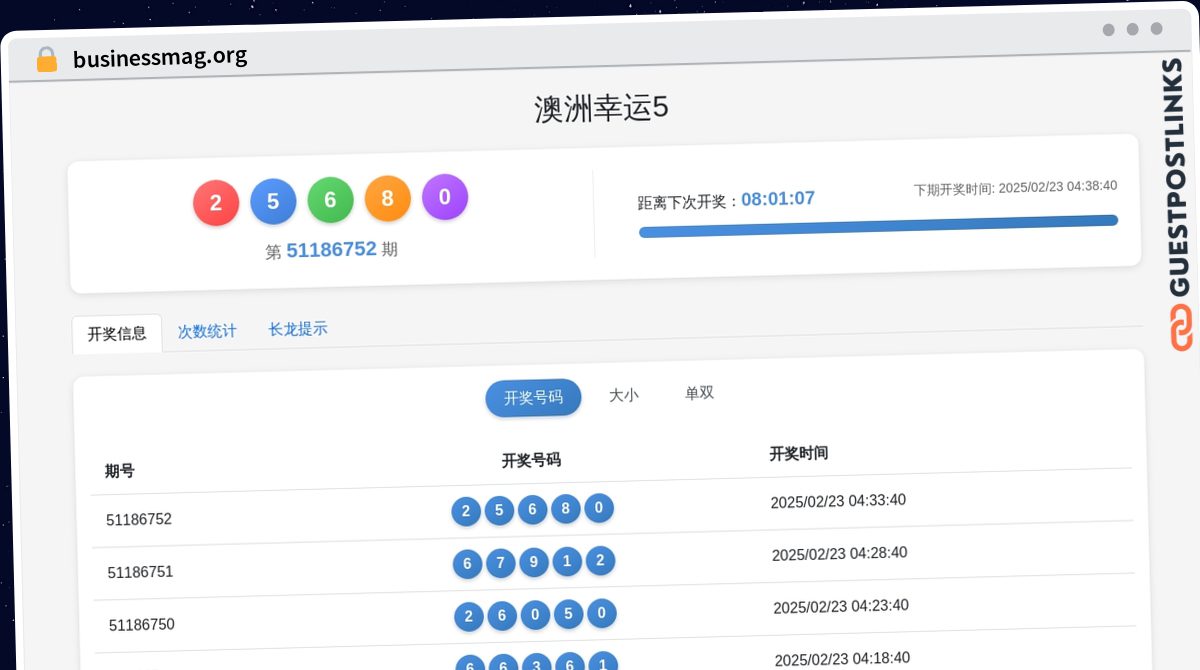Select ball 5 in table row 51186752

[499, 512]
